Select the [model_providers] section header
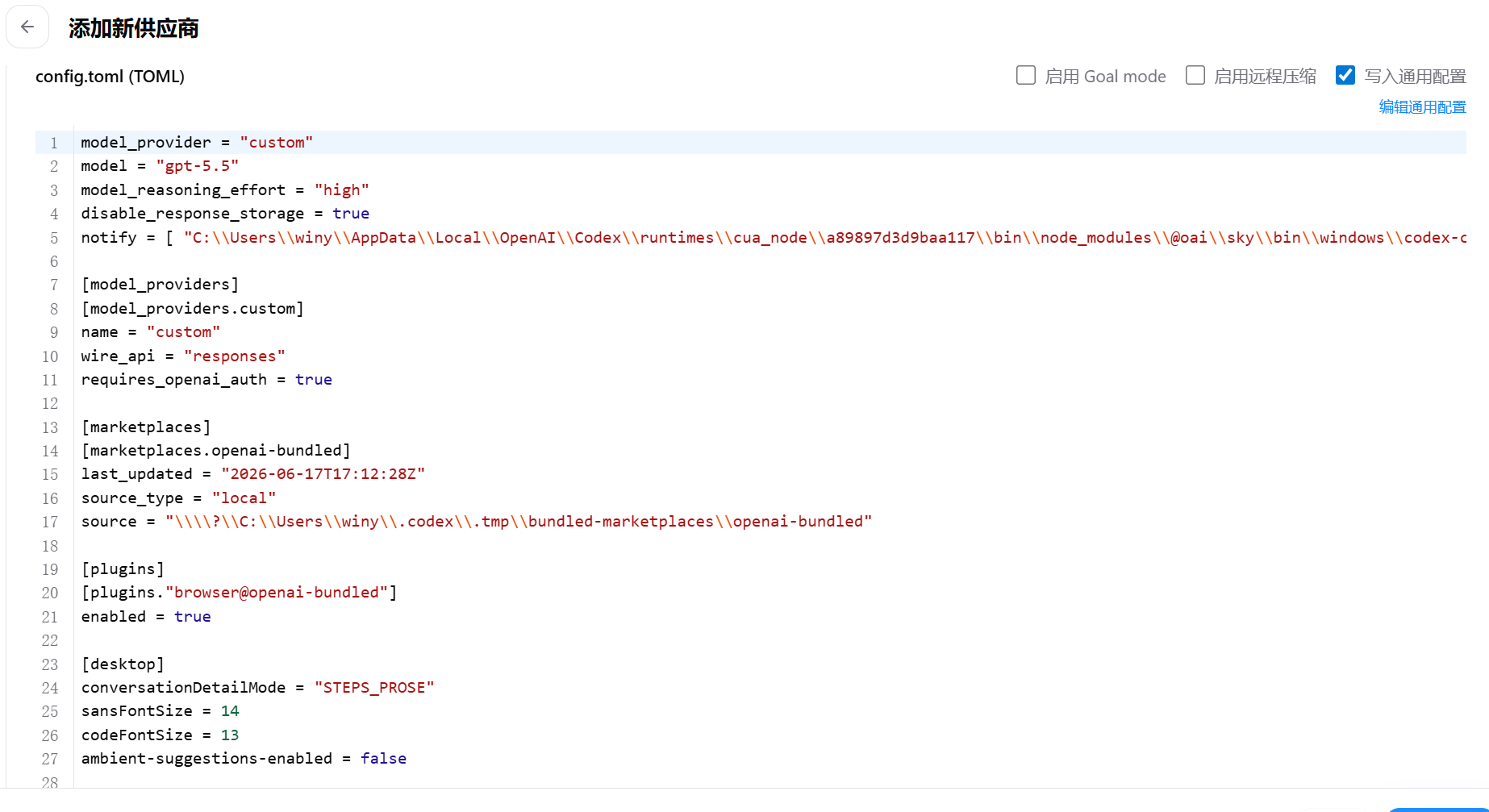Image resolution: width=1489 pixels, height=812 pixels. 160,285
